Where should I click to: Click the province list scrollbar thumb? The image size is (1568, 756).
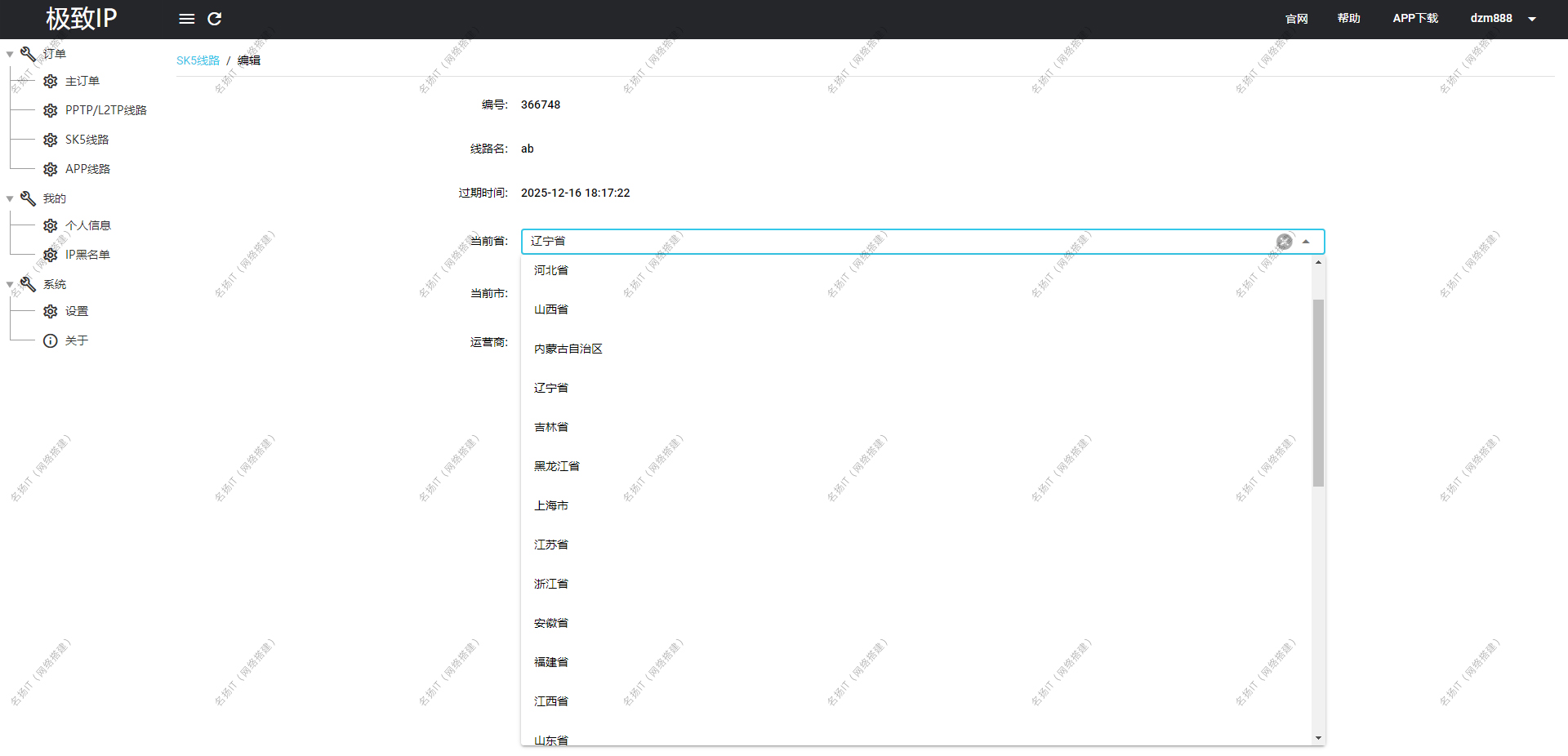pyautogui.click(x=1318, y=392)
